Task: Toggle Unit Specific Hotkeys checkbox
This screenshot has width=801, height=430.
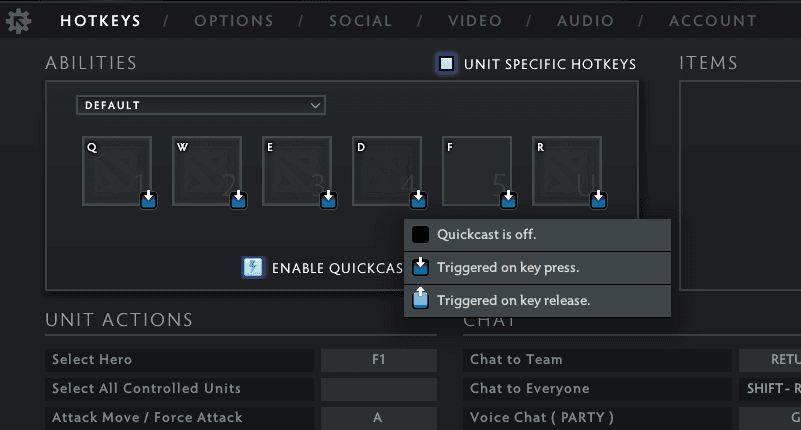Action: pos(446,64)
